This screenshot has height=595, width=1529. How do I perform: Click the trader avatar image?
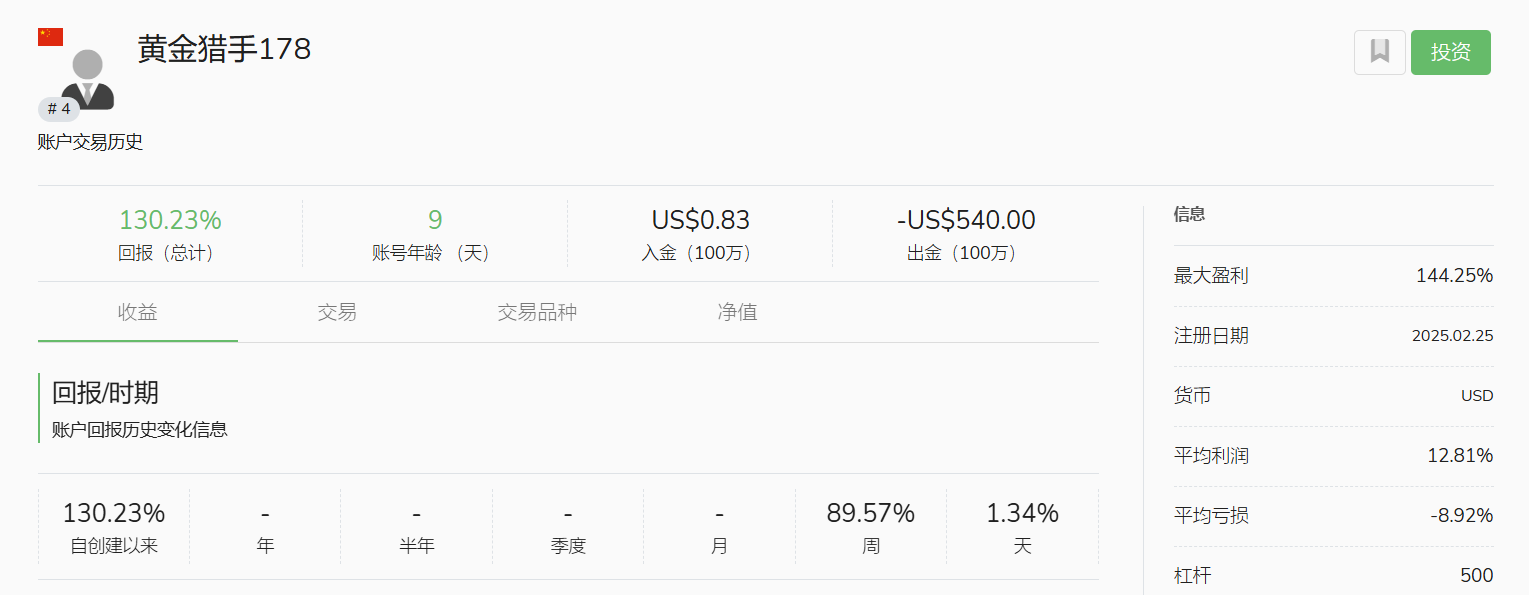coord(88,78)
